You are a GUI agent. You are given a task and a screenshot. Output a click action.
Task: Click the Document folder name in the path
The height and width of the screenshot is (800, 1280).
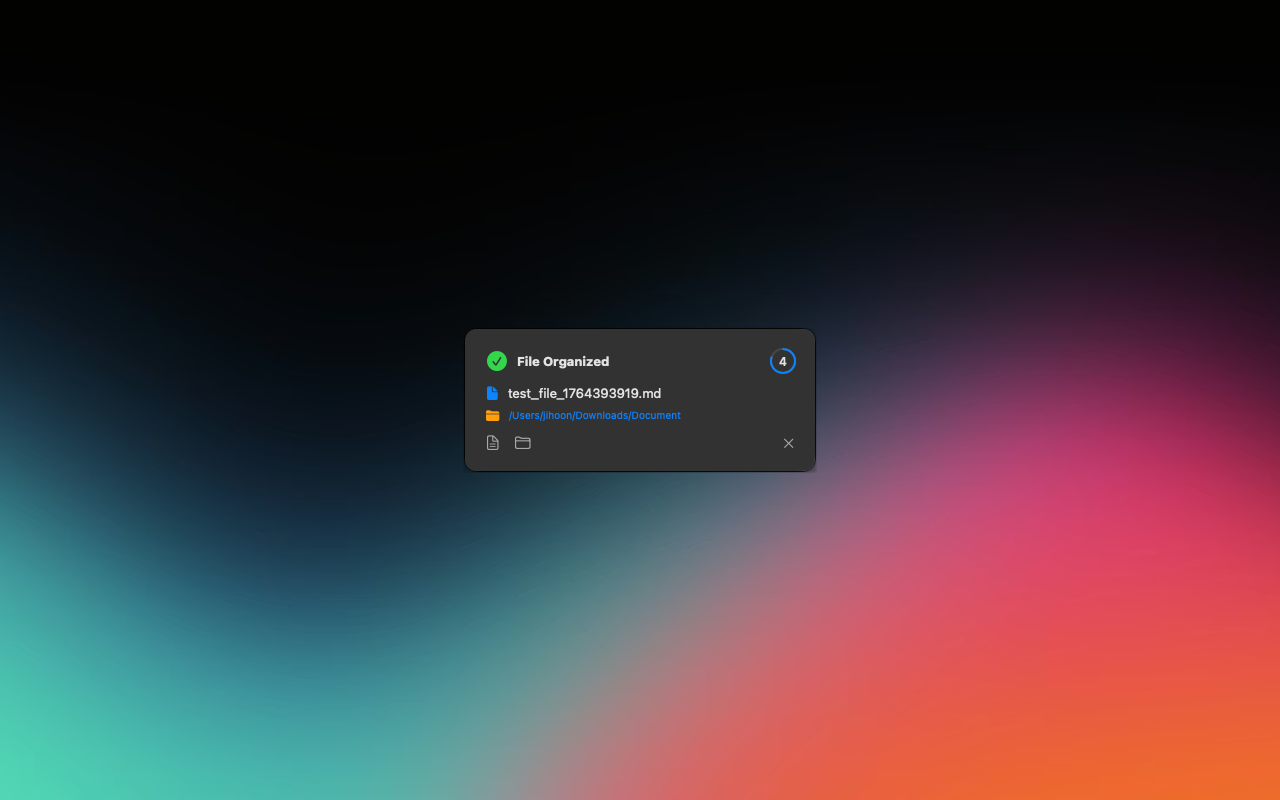click(x=657, y=415)
